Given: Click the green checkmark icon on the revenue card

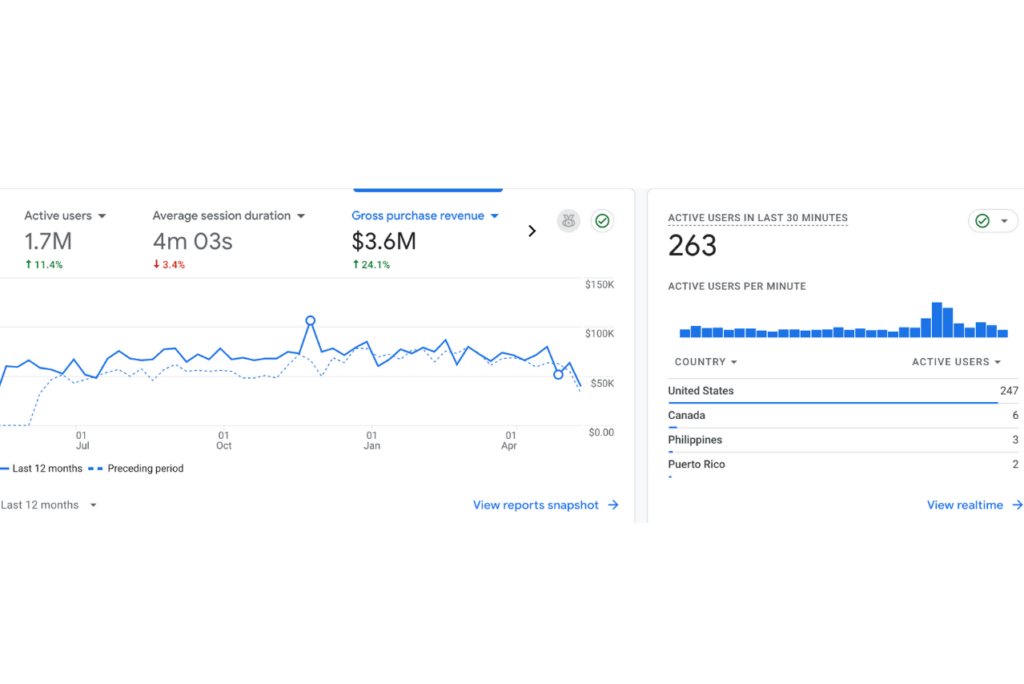Looking at the screenshot, I should (x=602, y=221).
